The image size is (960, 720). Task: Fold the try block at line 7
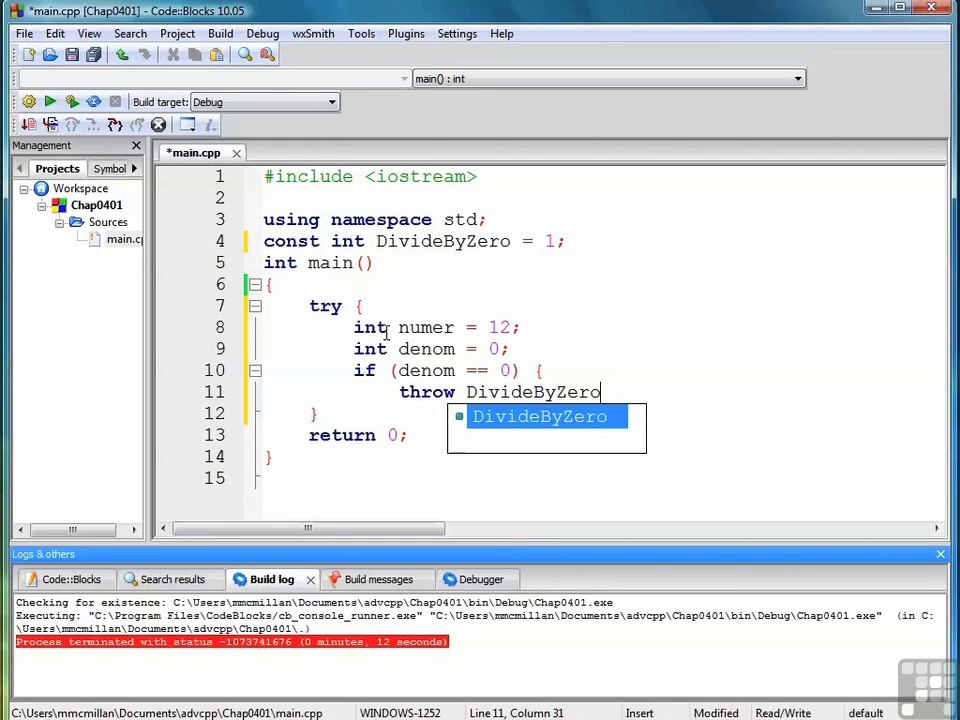(x=255, y=306)
